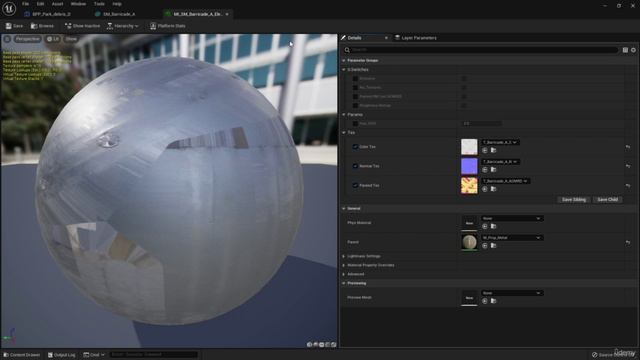Click the Browse toolbar button
The image size is (640, 360).
tap(42, 26)
